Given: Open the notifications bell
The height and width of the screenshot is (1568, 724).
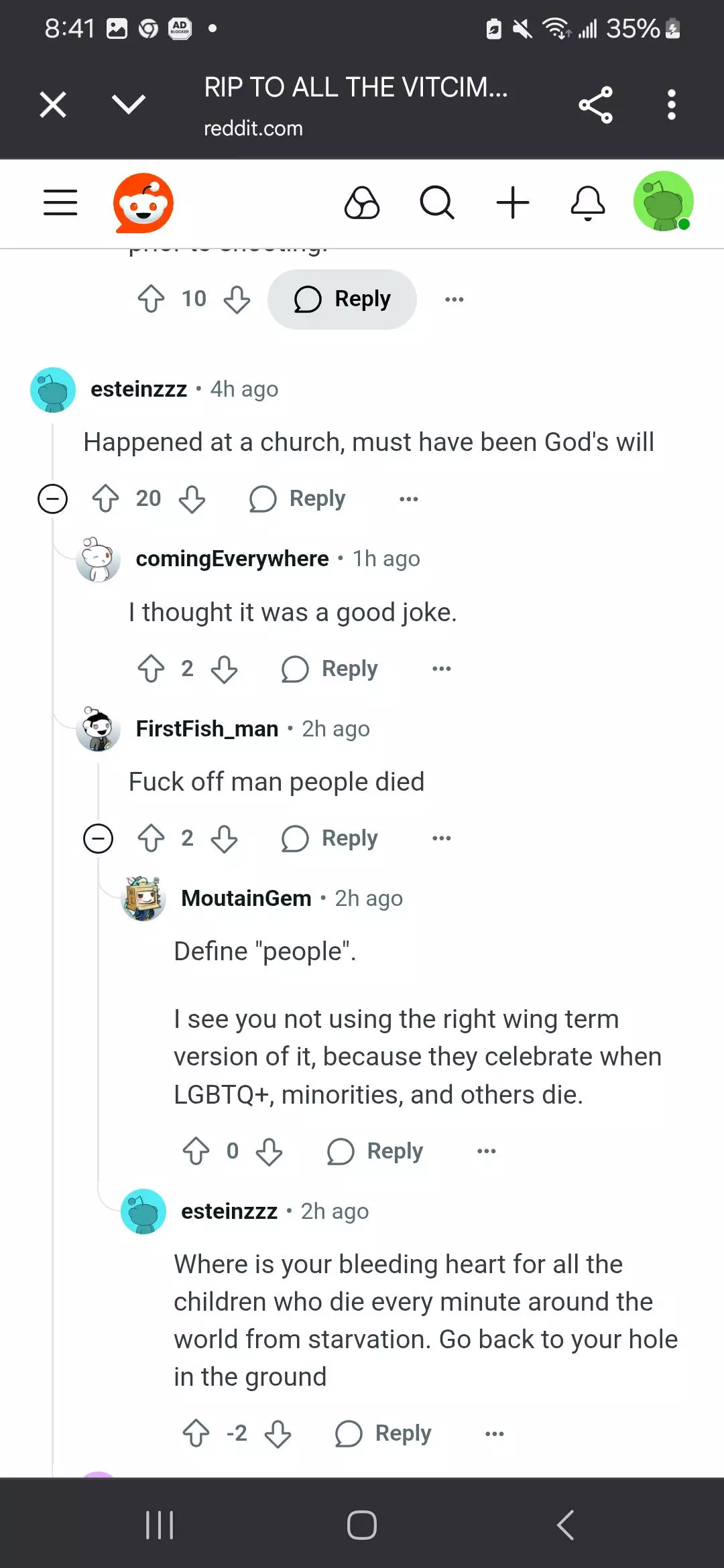Looking at the screenshot, I should [588, 202].
